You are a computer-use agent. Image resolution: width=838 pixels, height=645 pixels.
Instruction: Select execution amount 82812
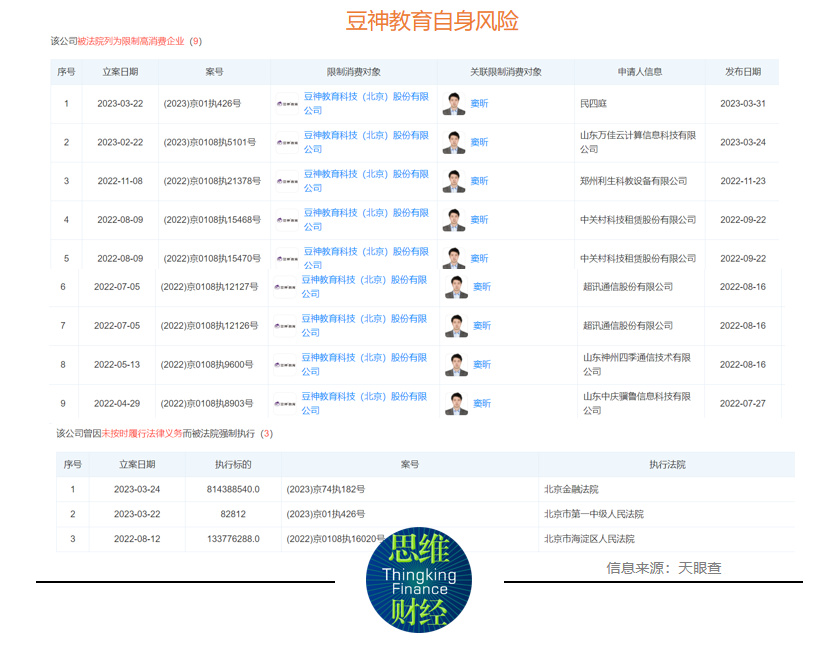click(233, 514)
